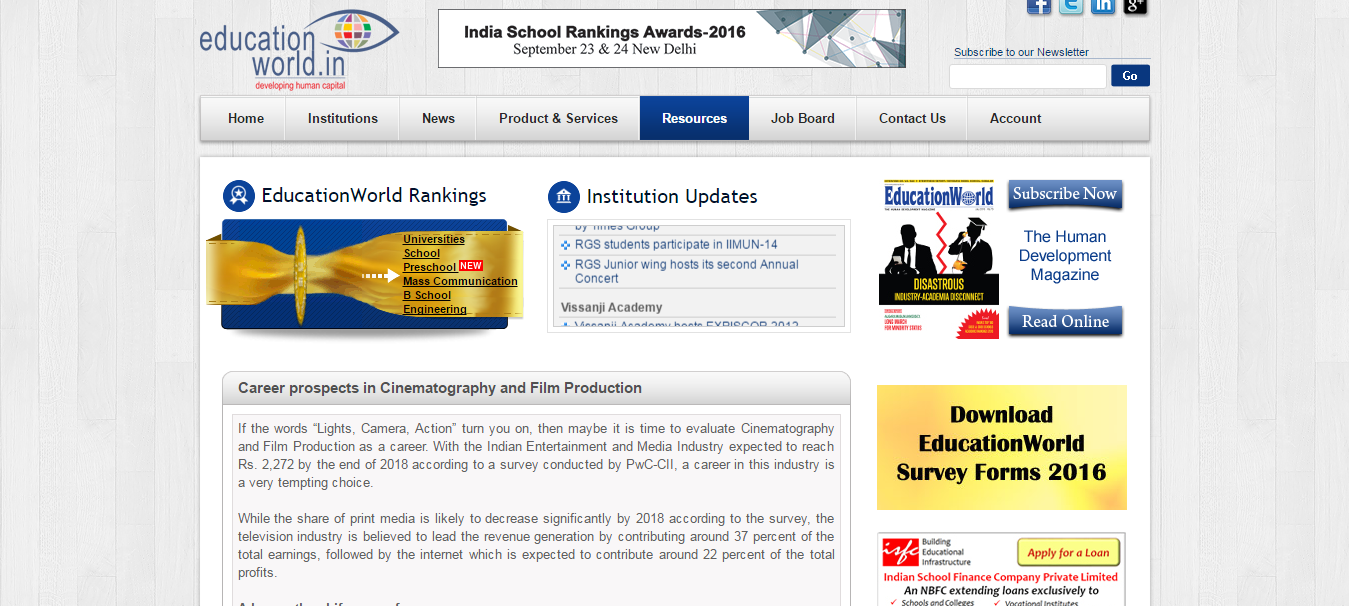
Task: Click the Read Online button
Action: pos(1065,322)
